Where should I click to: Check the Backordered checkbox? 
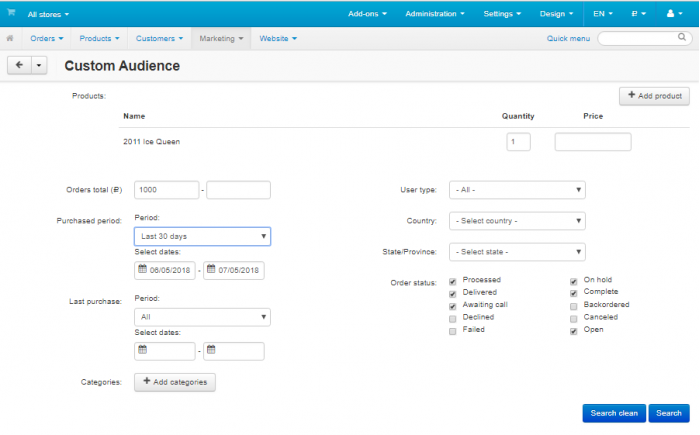point(574,306)
